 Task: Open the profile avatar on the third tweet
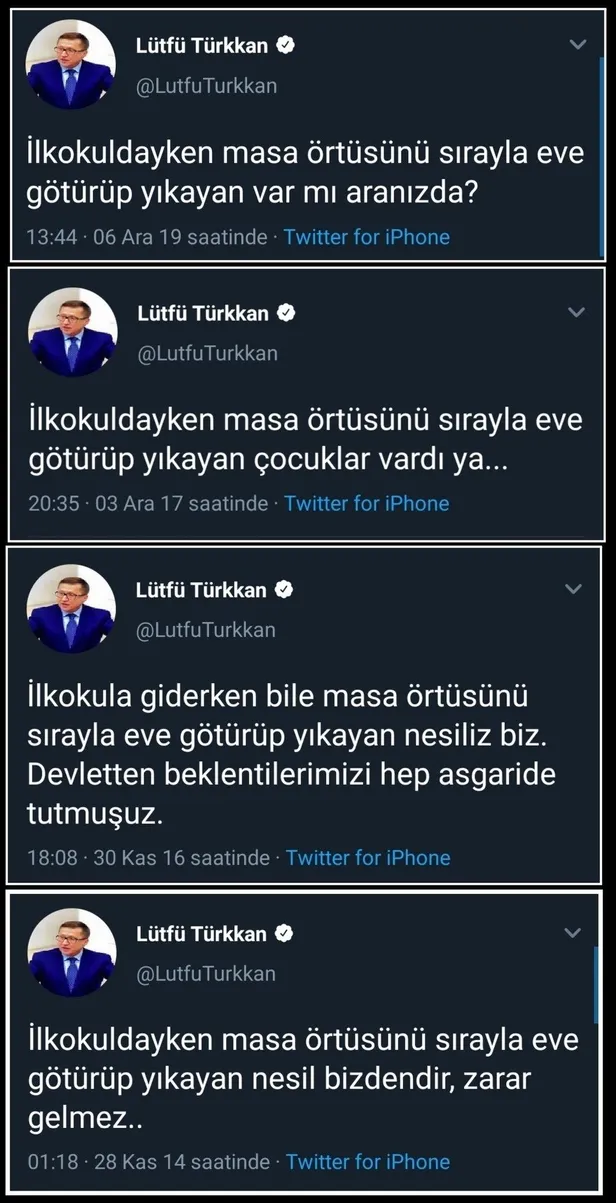pyautogui.click(x=72, y=609)
